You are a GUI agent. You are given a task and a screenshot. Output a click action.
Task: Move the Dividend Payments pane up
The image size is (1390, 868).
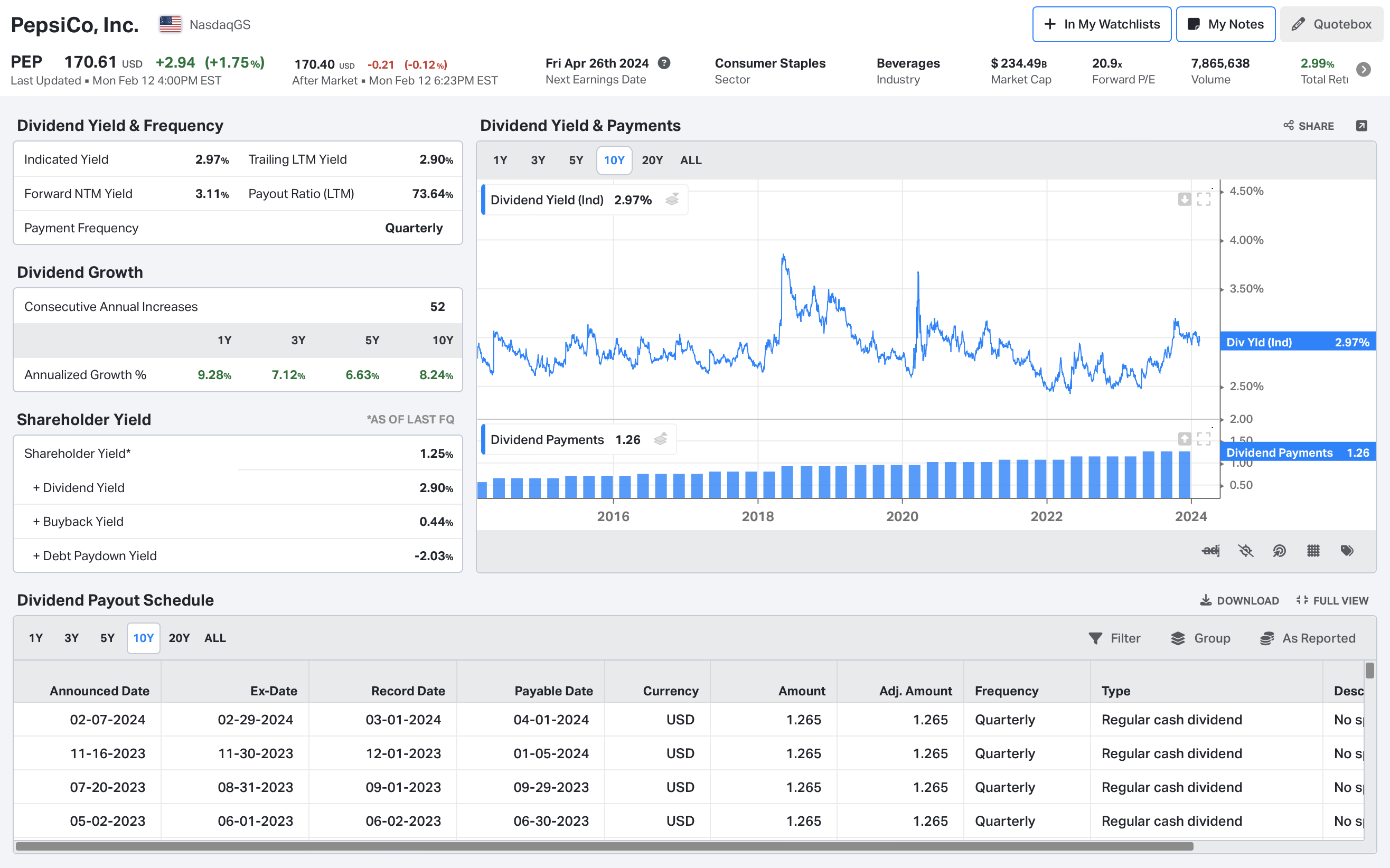click(1185, 439)
